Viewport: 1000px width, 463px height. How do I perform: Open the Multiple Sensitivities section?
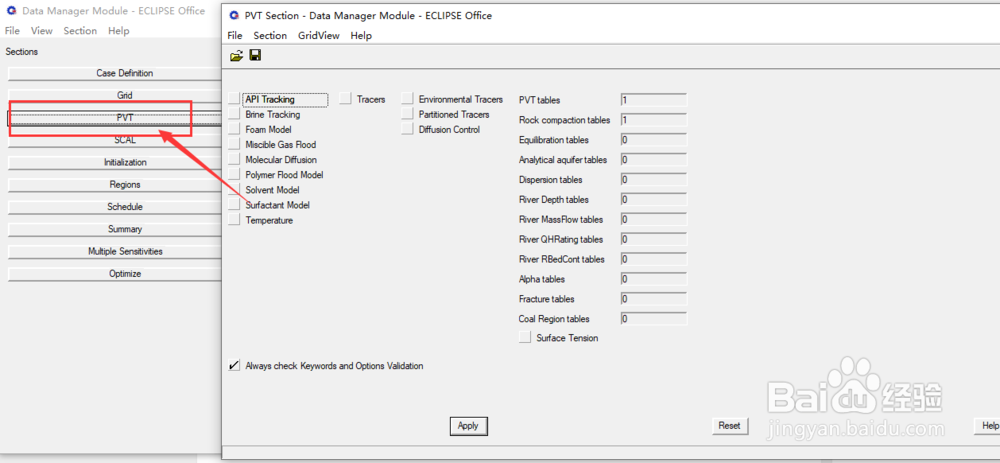pyautogui.click(x=115, y=251)
